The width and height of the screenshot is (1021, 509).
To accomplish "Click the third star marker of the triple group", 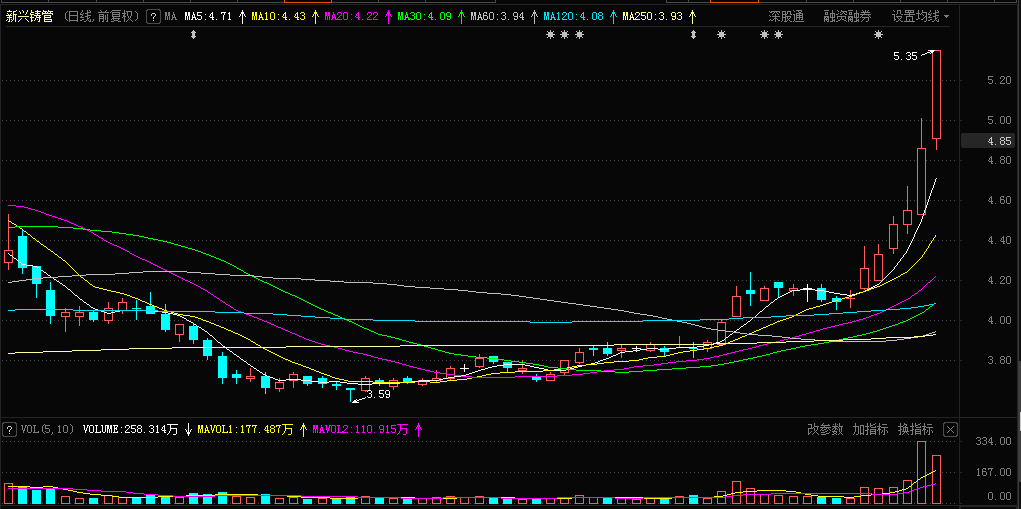I will coord(580,34).
